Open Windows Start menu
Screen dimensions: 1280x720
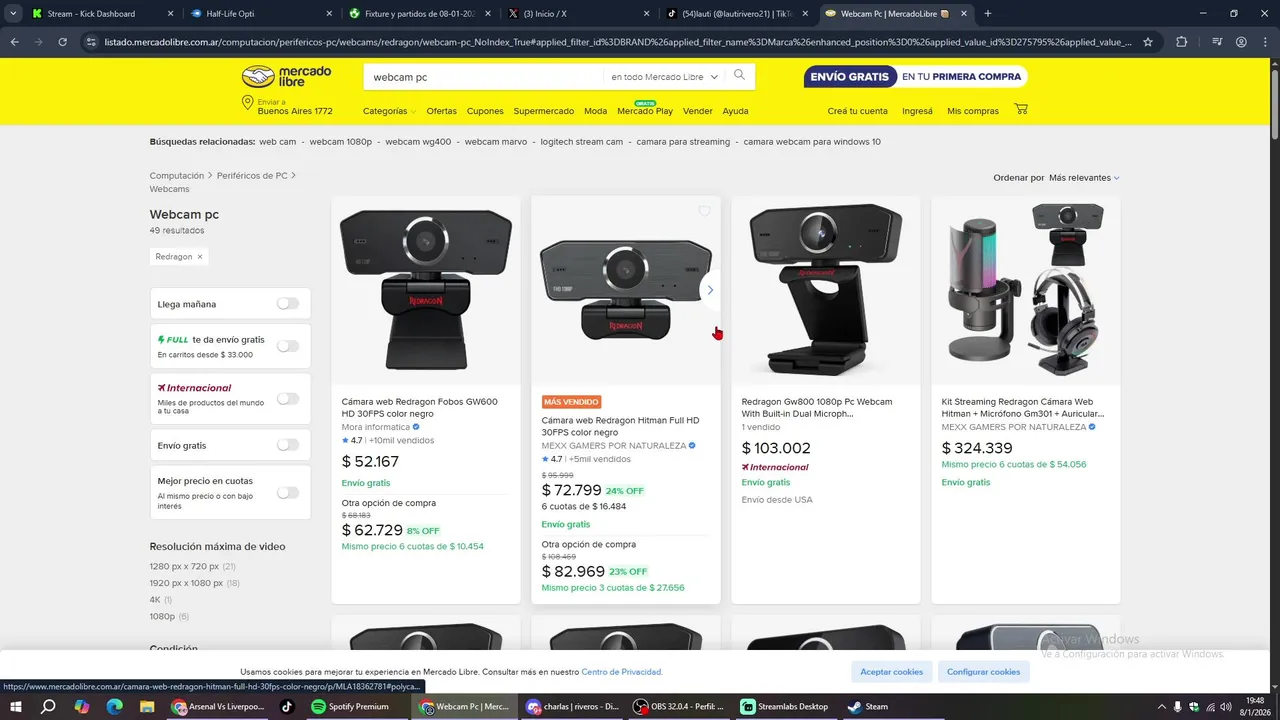coord(16,706)
